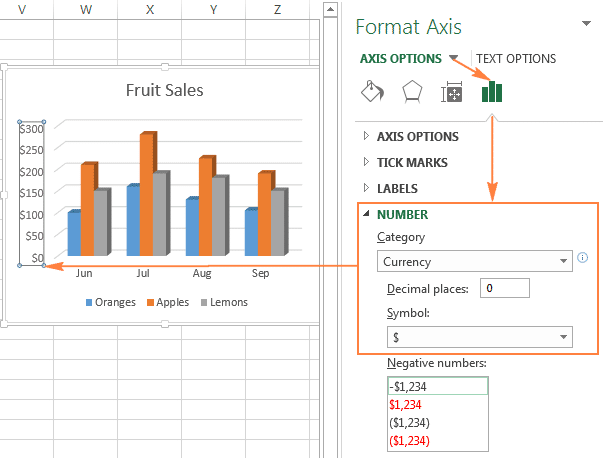Click the Decimal places input field
The width and height of the screenshot is (603, 458).
504,289
